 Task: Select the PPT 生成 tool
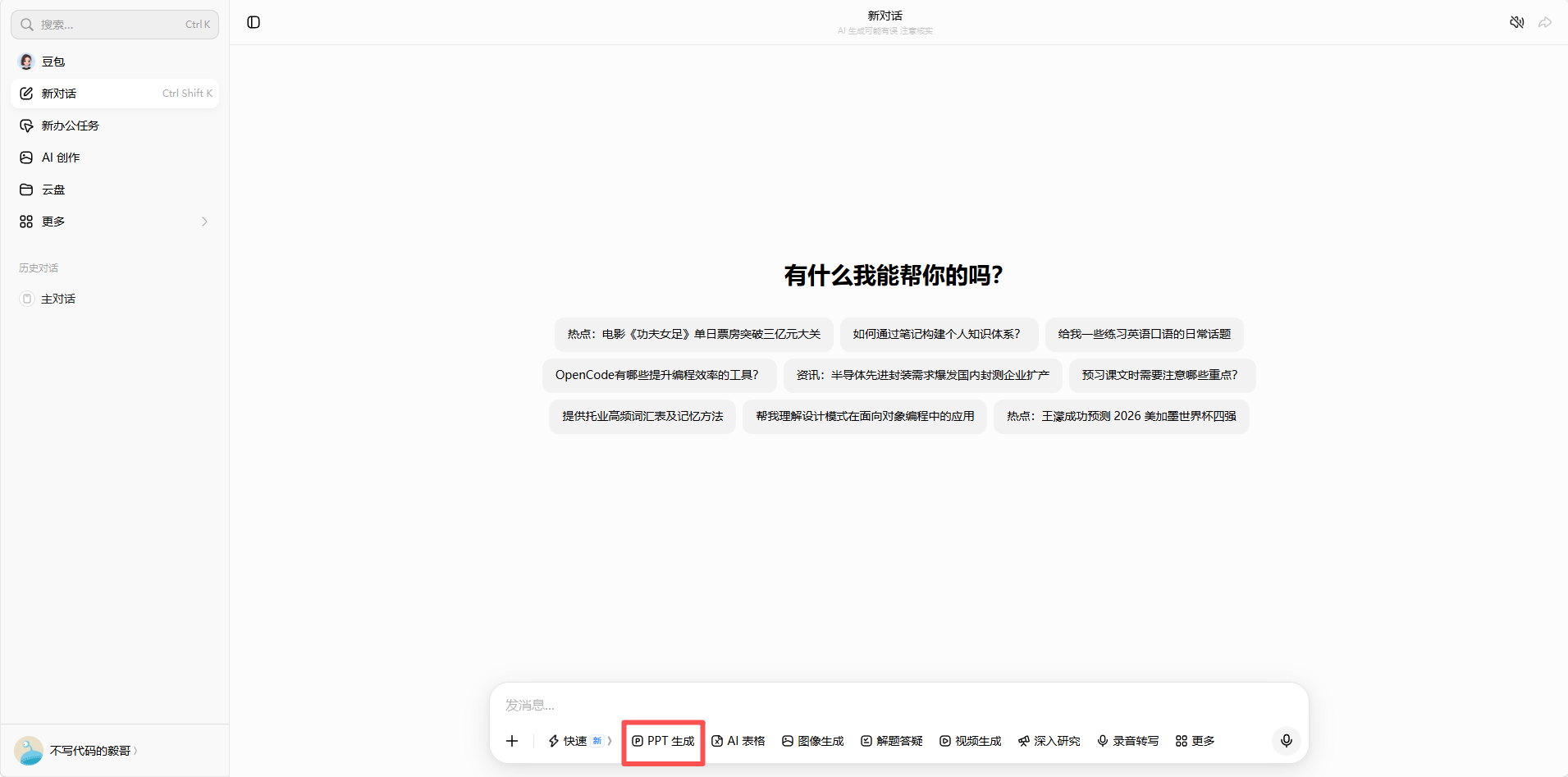coord(663,741)
